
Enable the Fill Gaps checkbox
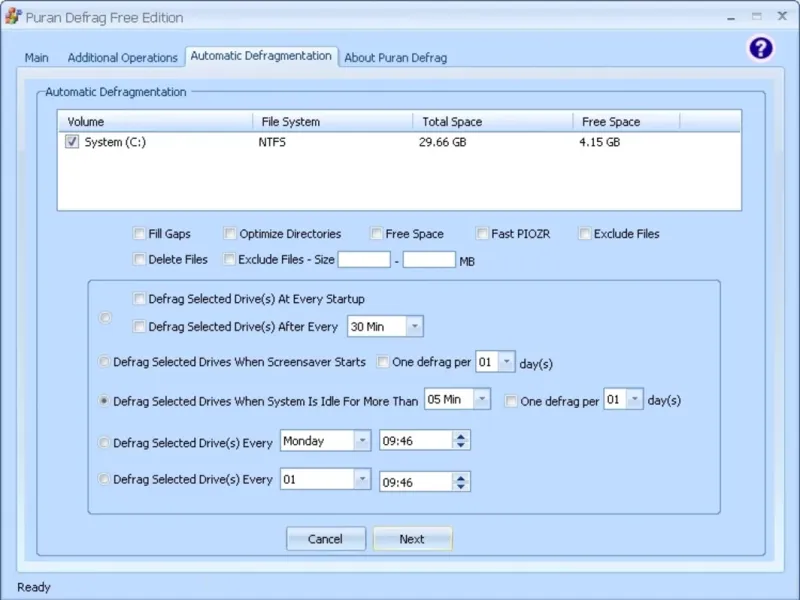pyautogui.click(x=139, y=234)
